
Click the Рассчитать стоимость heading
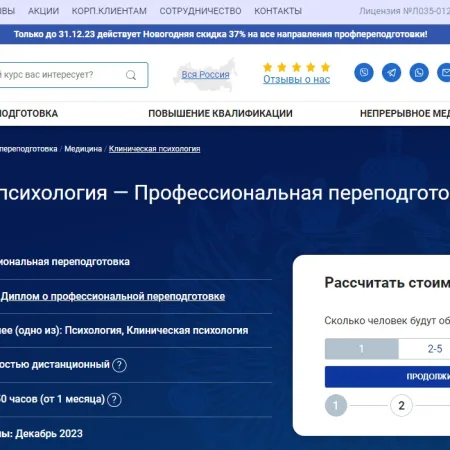387,283
